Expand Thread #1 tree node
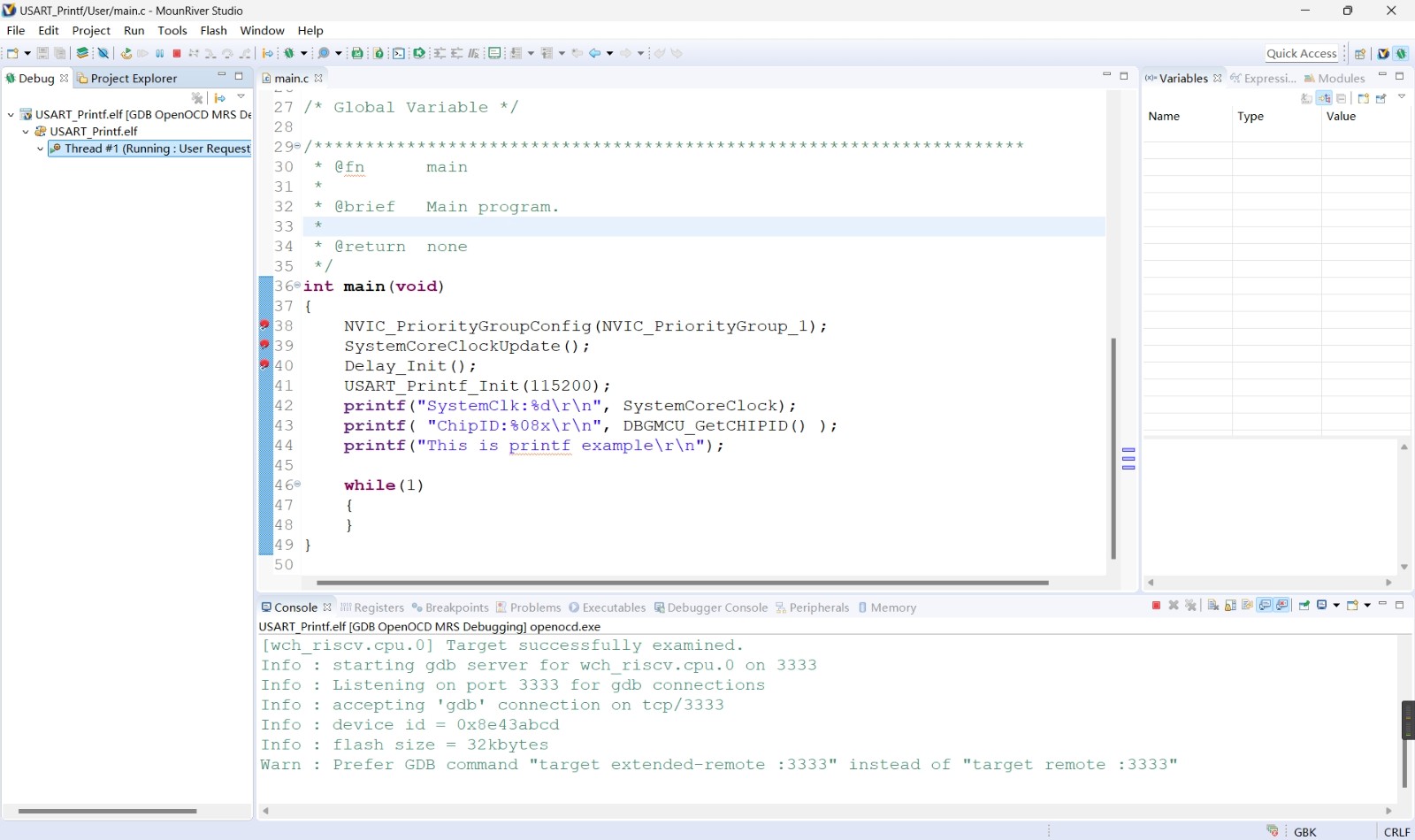Image resolution: width=1415 pixels, height=840 pixels. pyautogui.click(x=41, y=149)
